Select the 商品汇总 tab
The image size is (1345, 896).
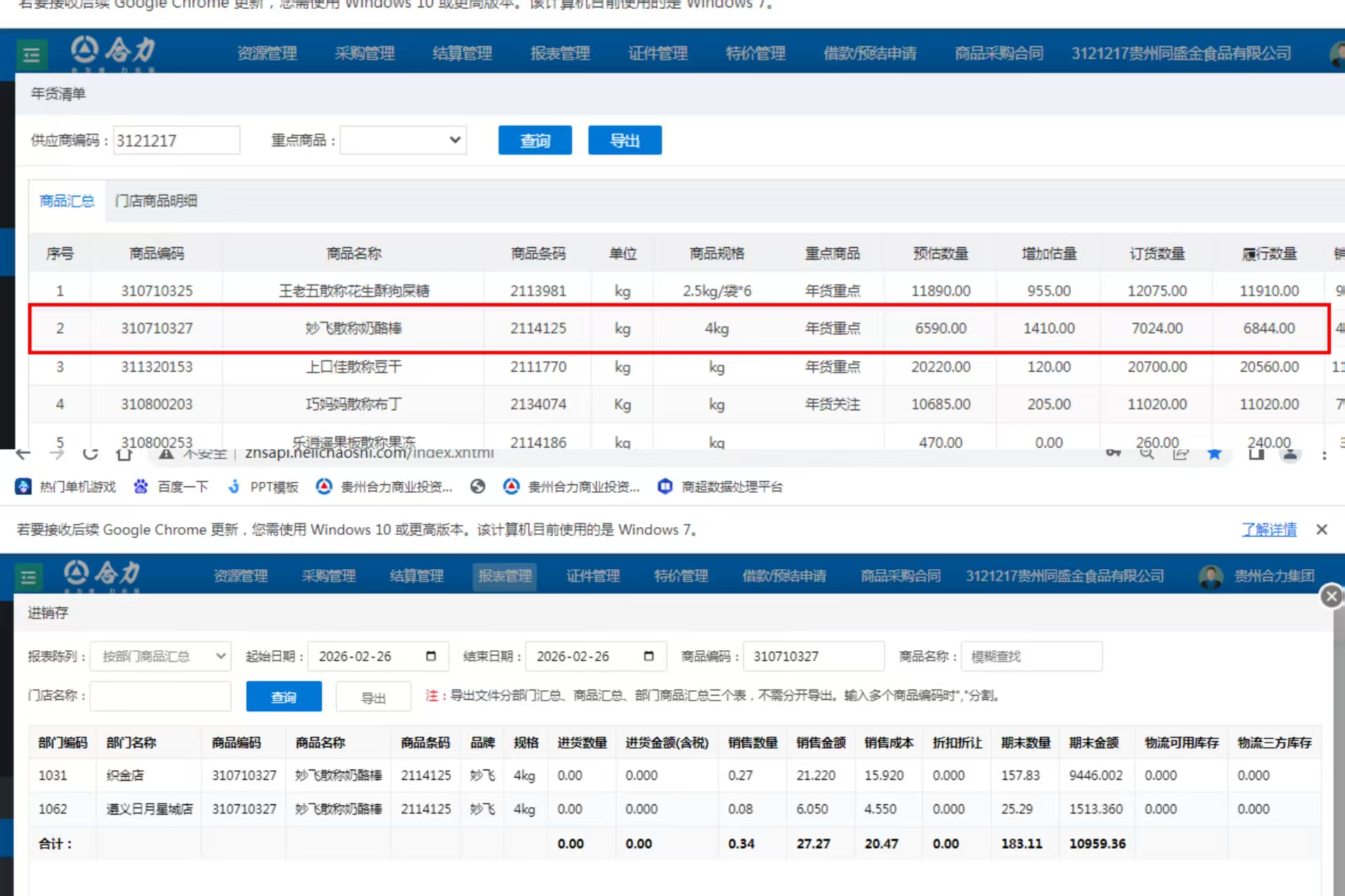tap(67, 201)
